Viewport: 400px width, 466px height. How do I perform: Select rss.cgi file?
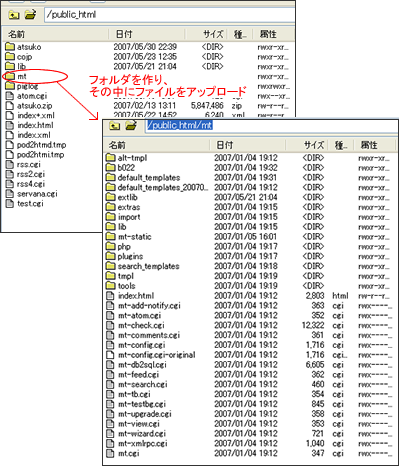24,165
